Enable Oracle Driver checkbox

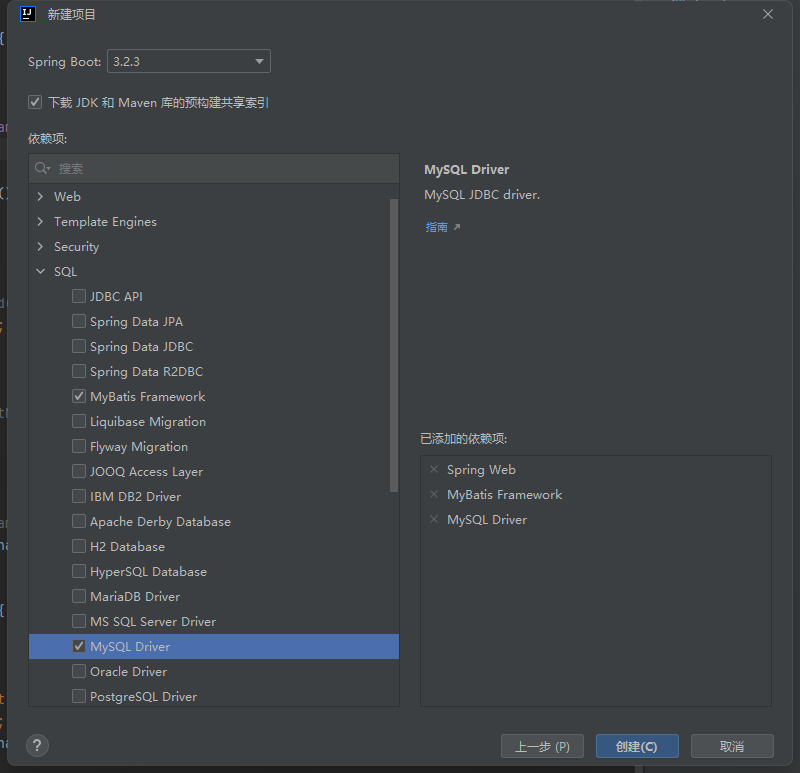(x=79, y=671)
